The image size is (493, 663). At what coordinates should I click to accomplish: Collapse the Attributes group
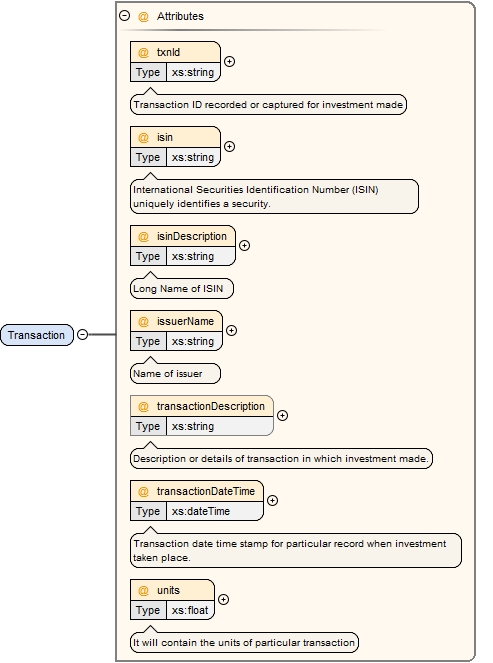pos(124,16)
